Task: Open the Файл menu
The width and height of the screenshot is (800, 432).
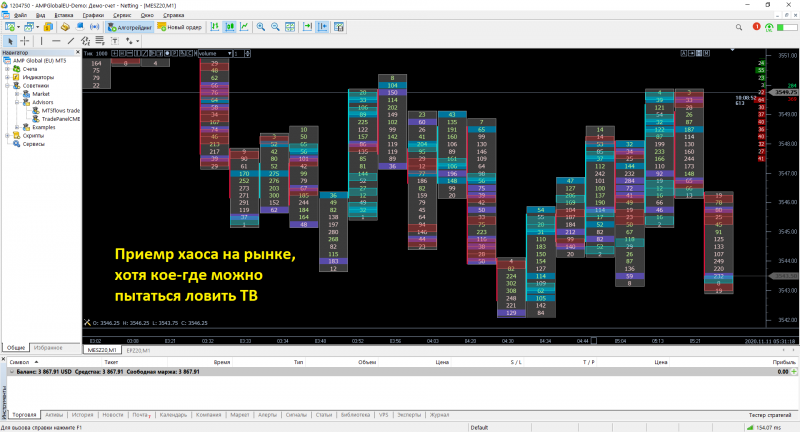Action: pyautogui.click(x=20, y=15)
